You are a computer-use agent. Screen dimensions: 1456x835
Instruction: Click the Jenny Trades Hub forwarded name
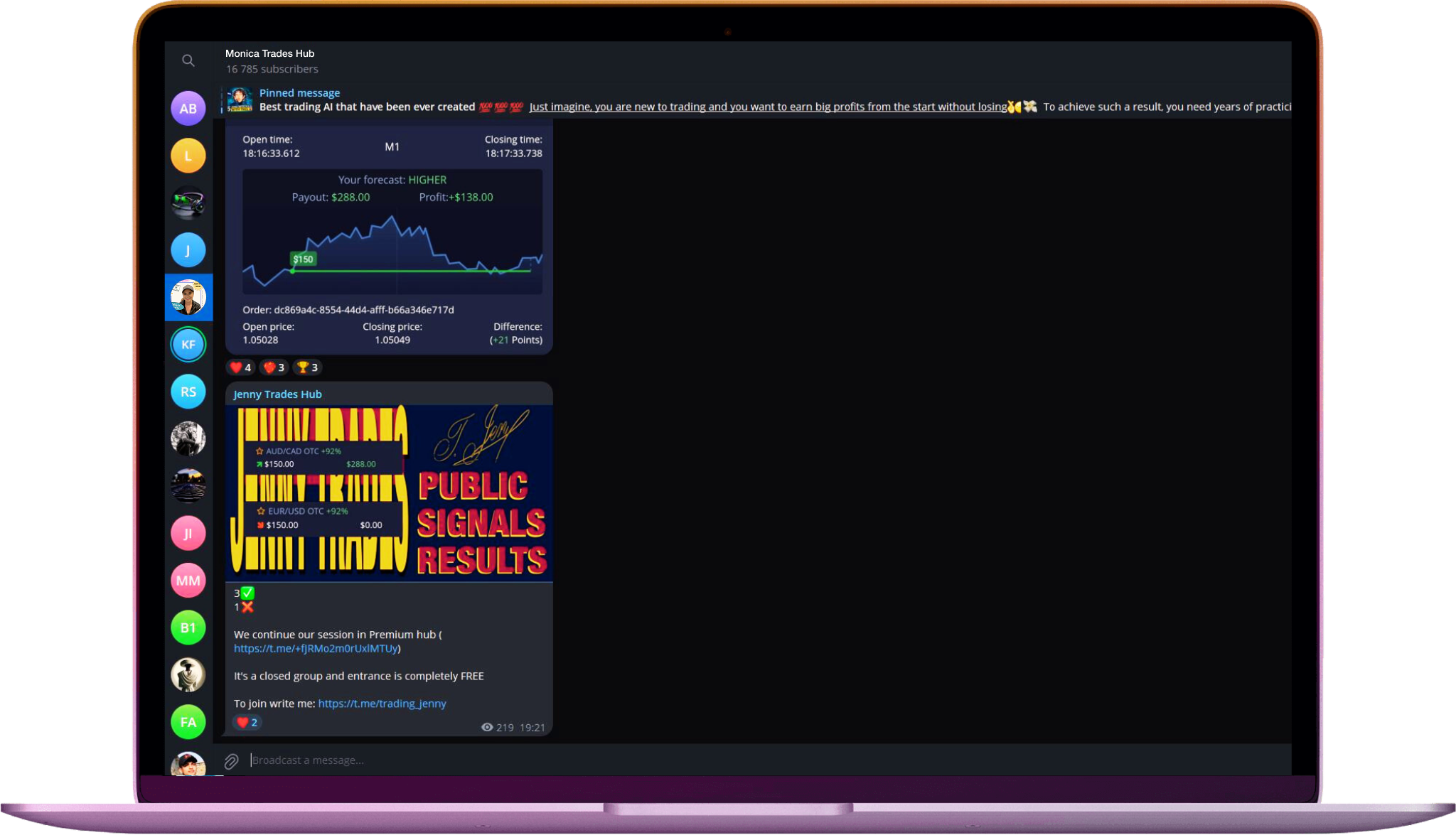pyautogui.click(x=277, y=394)
